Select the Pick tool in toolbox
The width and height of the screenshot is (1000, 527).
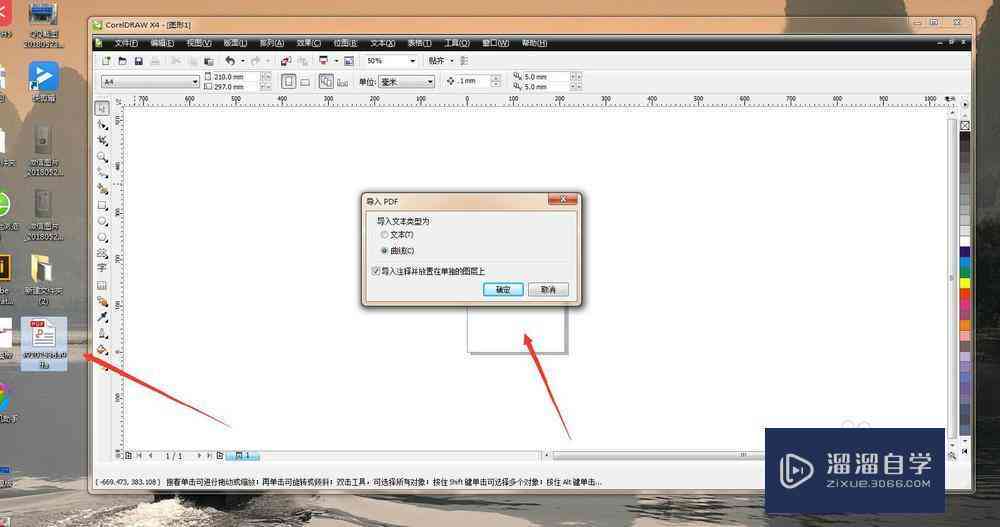point(102,108)
